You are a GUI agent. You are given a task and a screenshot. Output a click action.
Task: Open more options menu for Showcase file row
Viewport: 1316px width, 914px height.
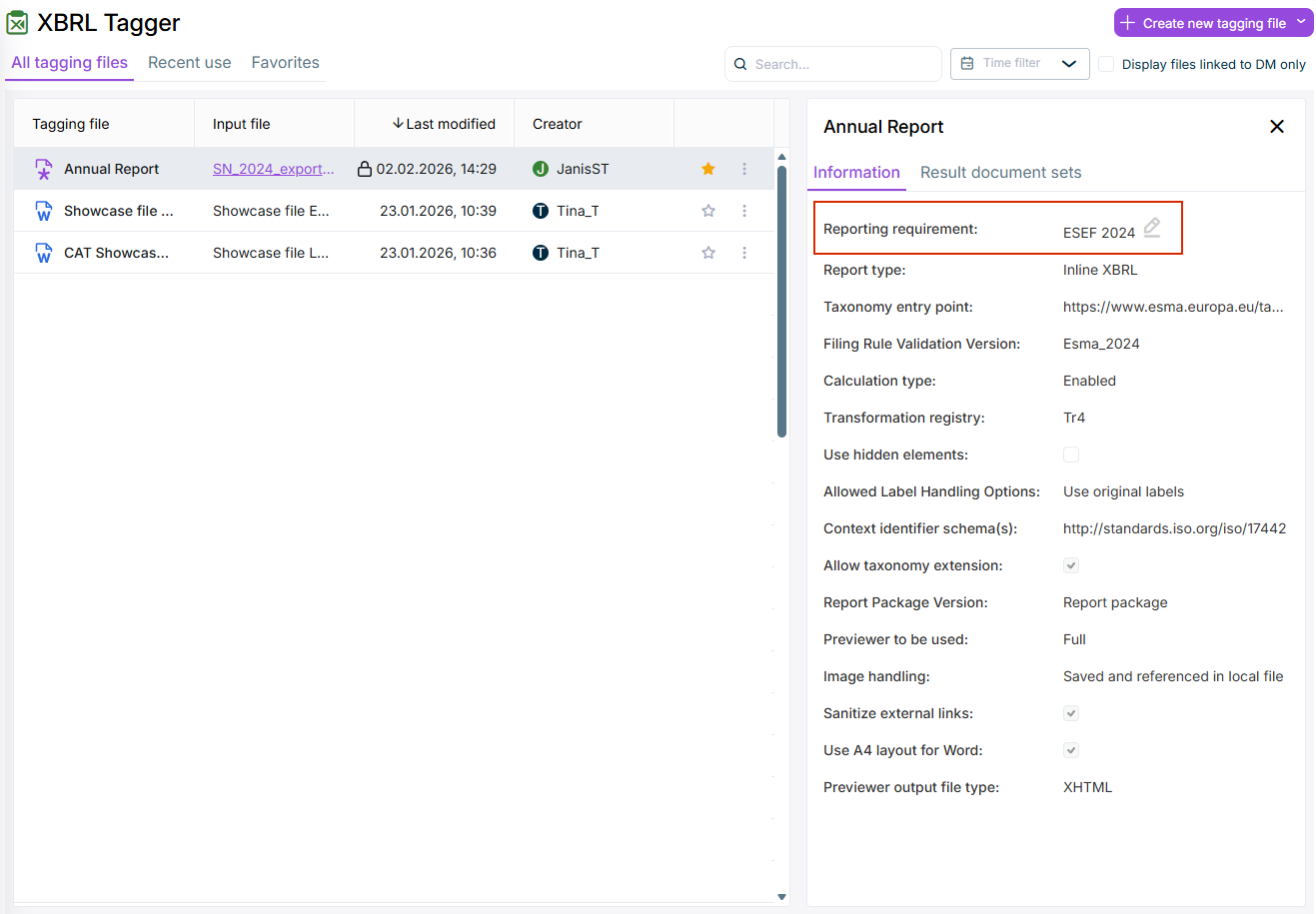coord(744,211)
